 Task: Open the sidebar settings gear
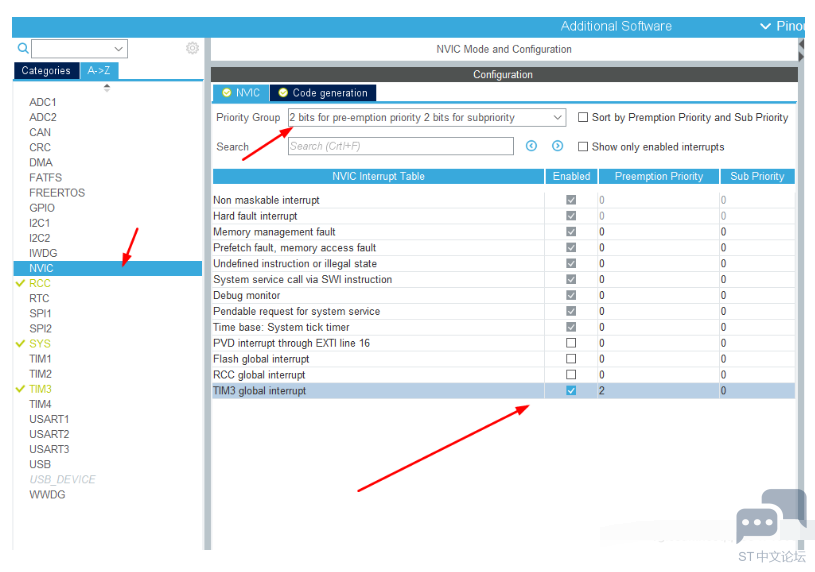tap(192, 48)
